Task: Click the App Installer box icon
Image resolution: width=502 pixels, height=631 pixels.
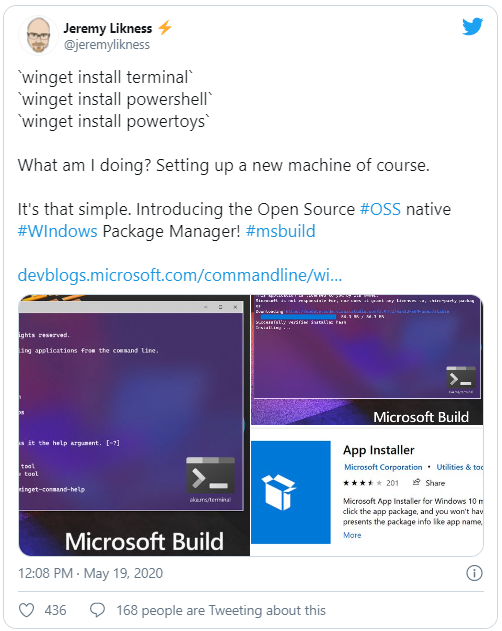Action: coord(291,492)
